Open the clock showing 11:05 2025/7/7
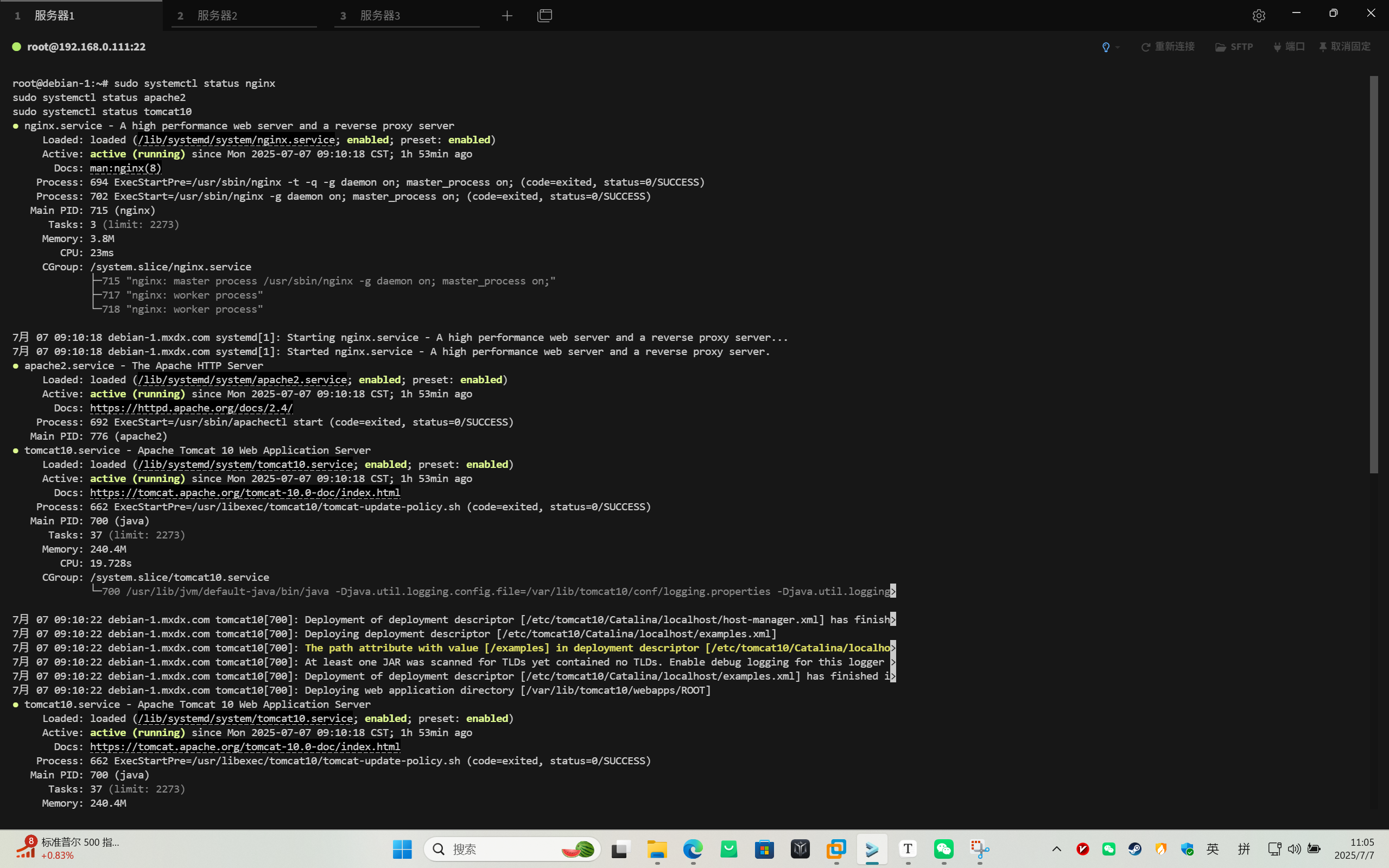Screen dimensions: 1389x868 1355,849
